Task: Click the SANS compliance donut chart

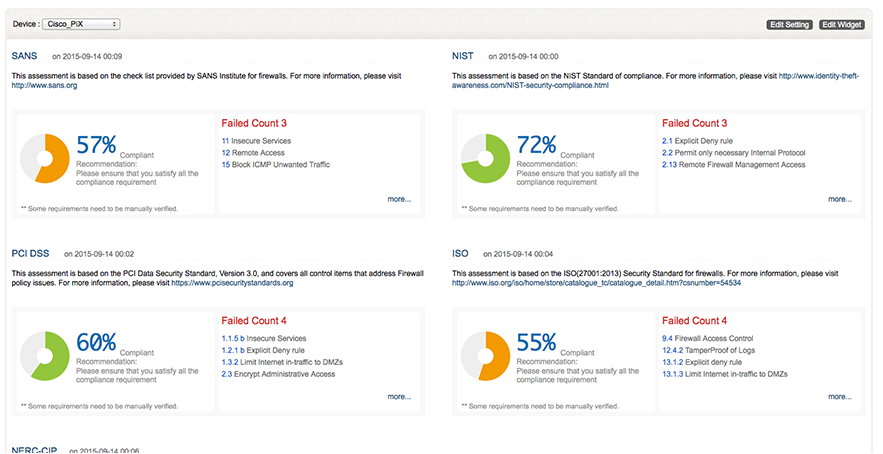Action: point(45,158)
